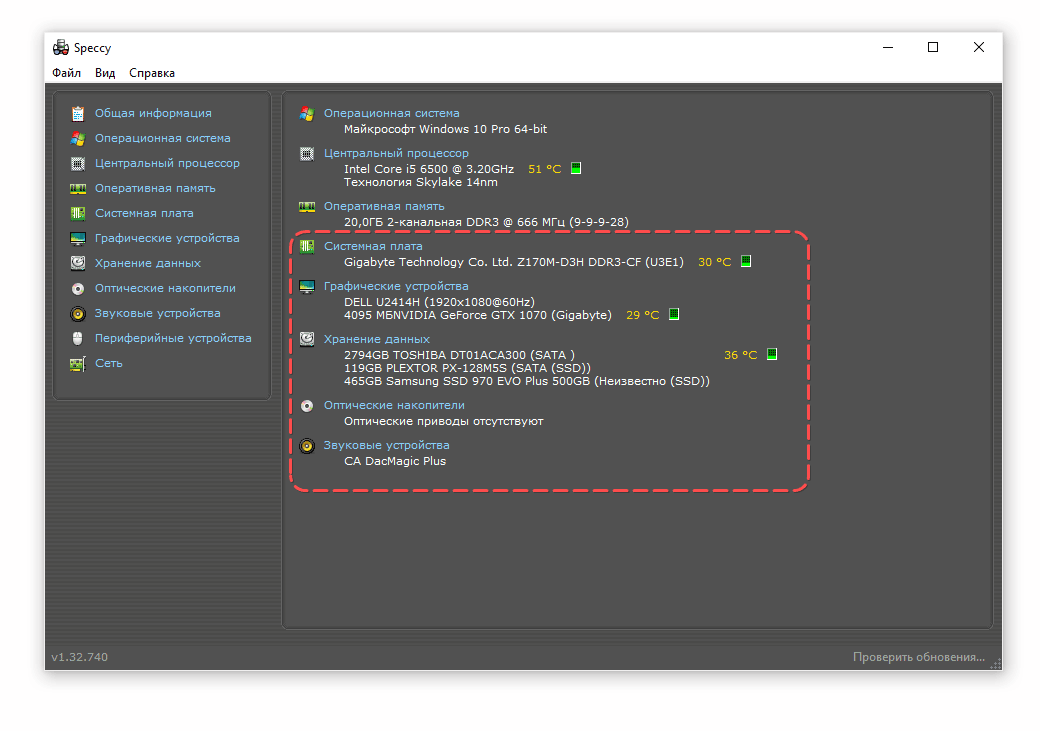
Task: Select Общая информация in the sidebar
Action: tap(153, 114)
